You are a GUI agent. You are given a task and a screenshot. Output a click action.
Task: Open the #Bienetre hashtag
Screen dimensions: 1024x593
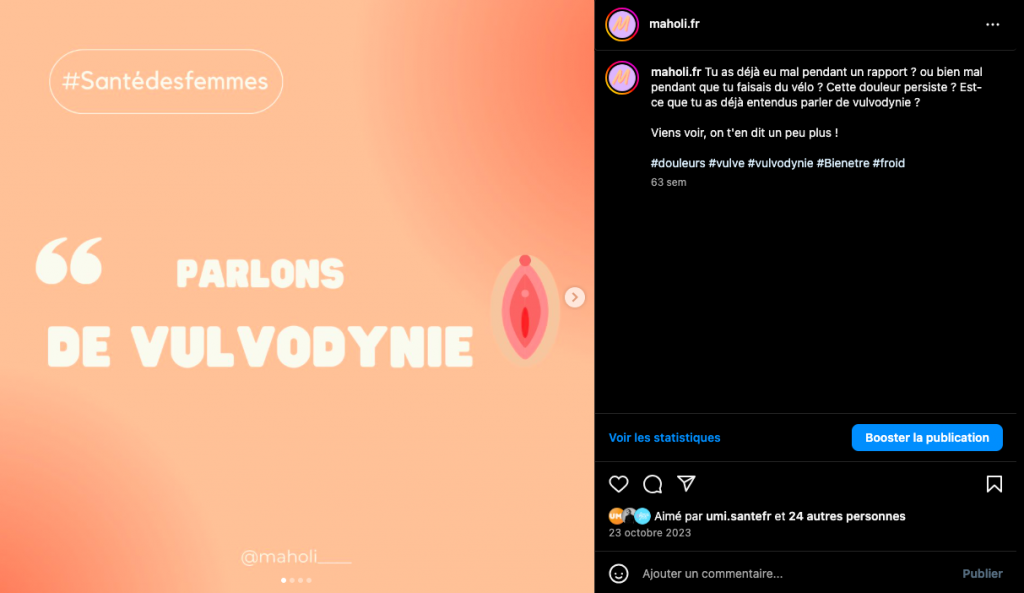click(843, 163)
